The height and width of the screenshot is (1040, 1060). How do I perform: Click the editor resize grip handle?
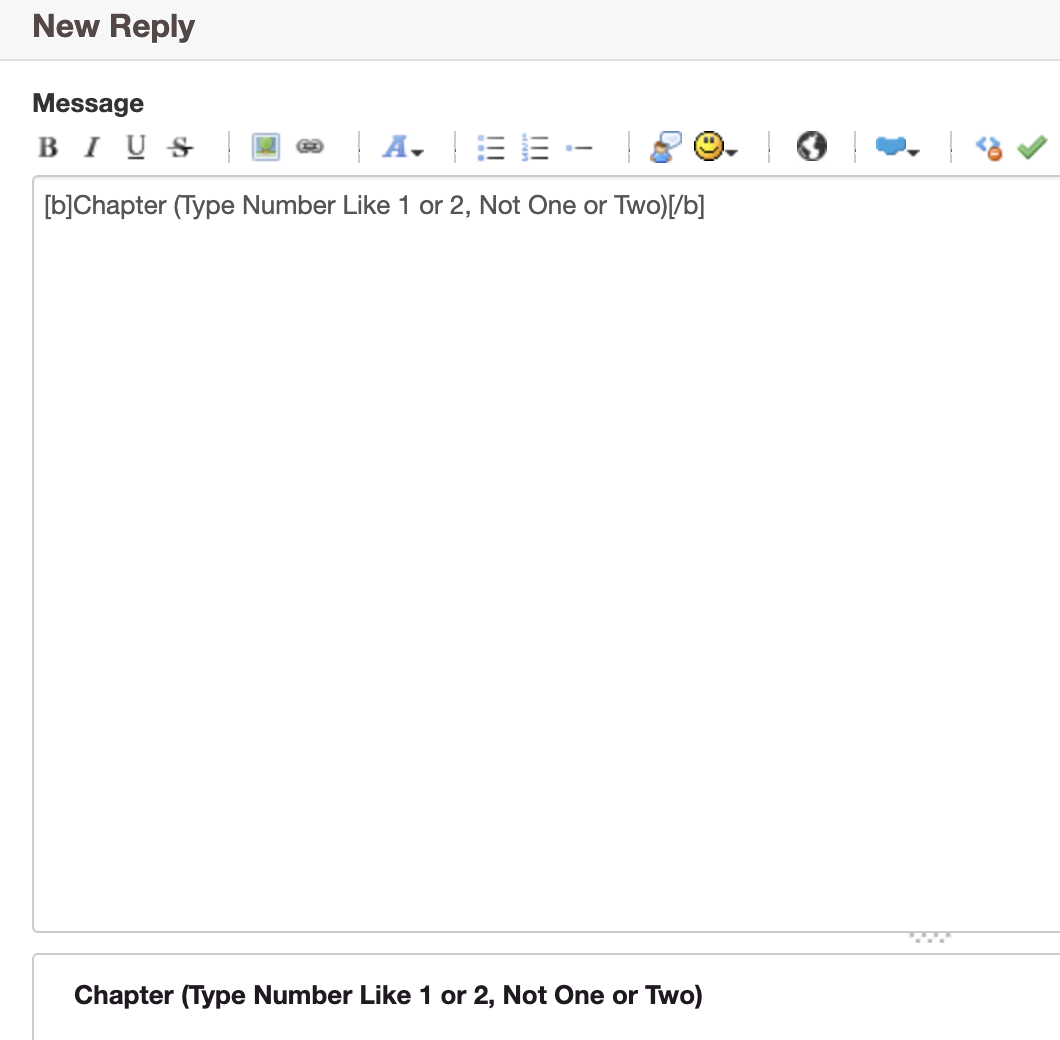[x=929, y=938]
